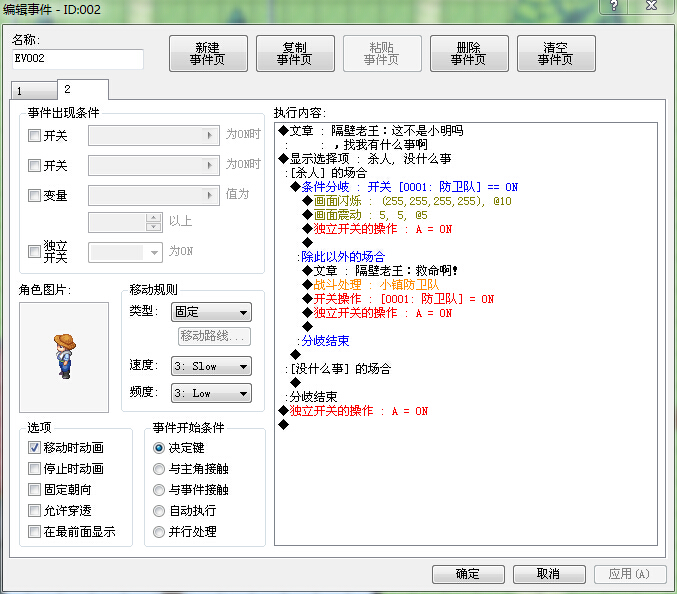Tick the 独立开关 condition checkbox
Screen dimensions: 677x594
tap(34, 252)
